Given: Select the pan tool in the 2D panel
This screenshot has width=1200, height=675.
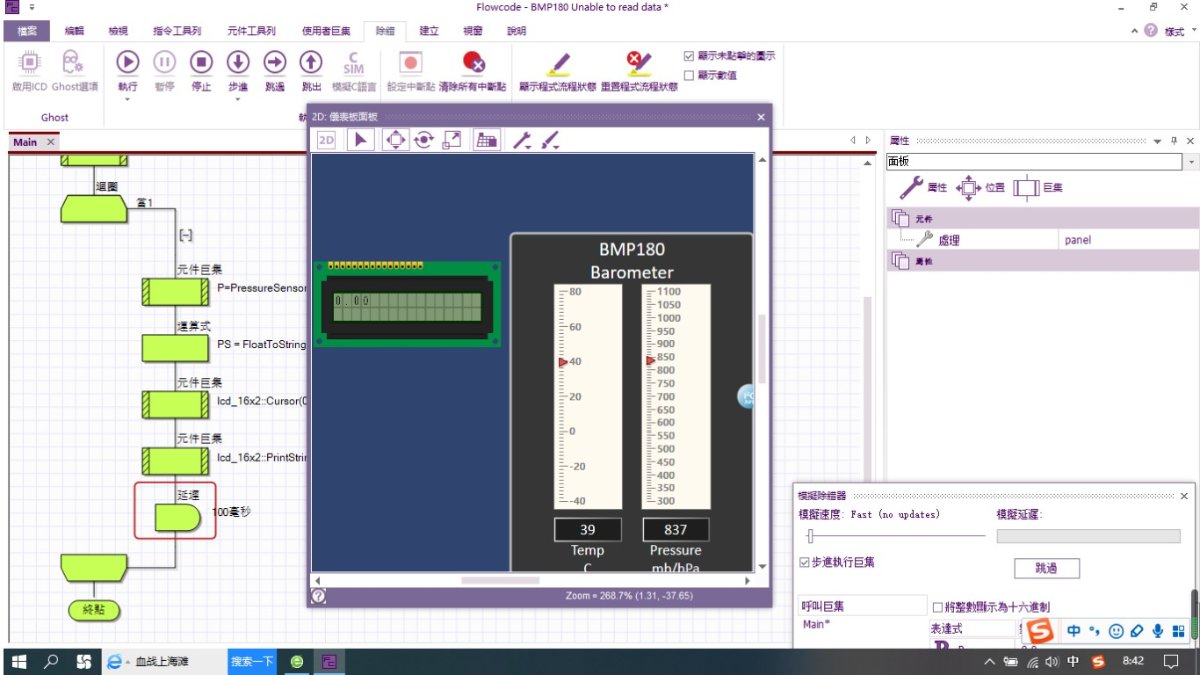Looking at the screenshot, I should pyautogui.click(x=396, y=140).
